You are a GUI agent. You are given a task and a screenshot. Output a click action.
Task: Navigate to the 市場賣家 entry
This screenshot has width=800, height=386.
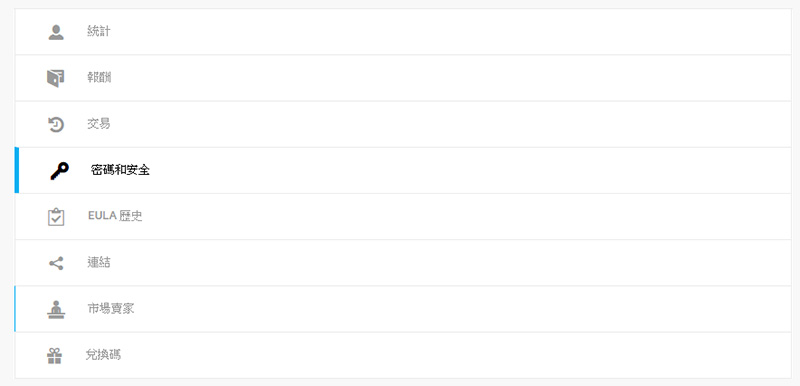(111, 308)
